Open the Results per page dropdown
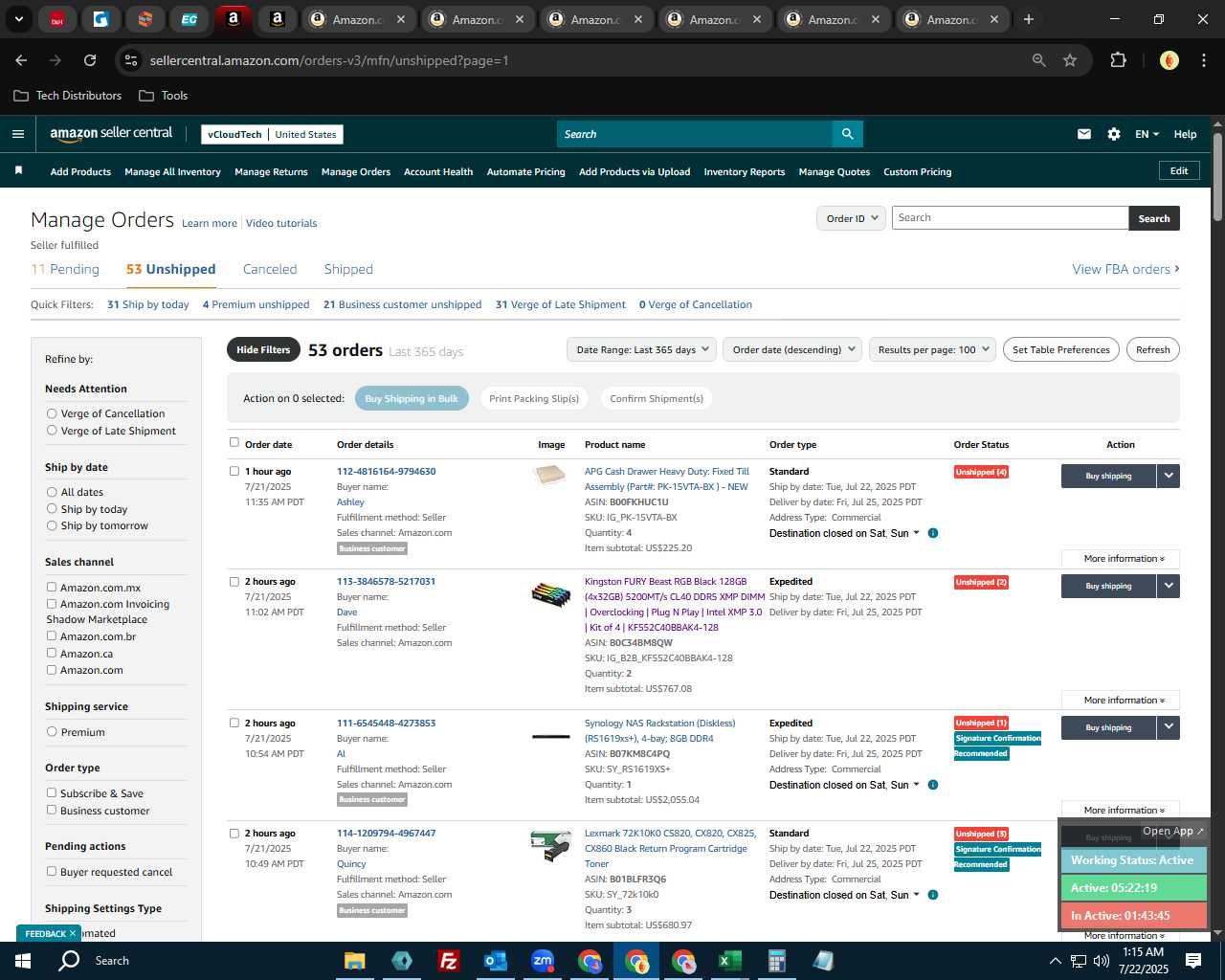The image size is (1225, 980). point(932,349)
